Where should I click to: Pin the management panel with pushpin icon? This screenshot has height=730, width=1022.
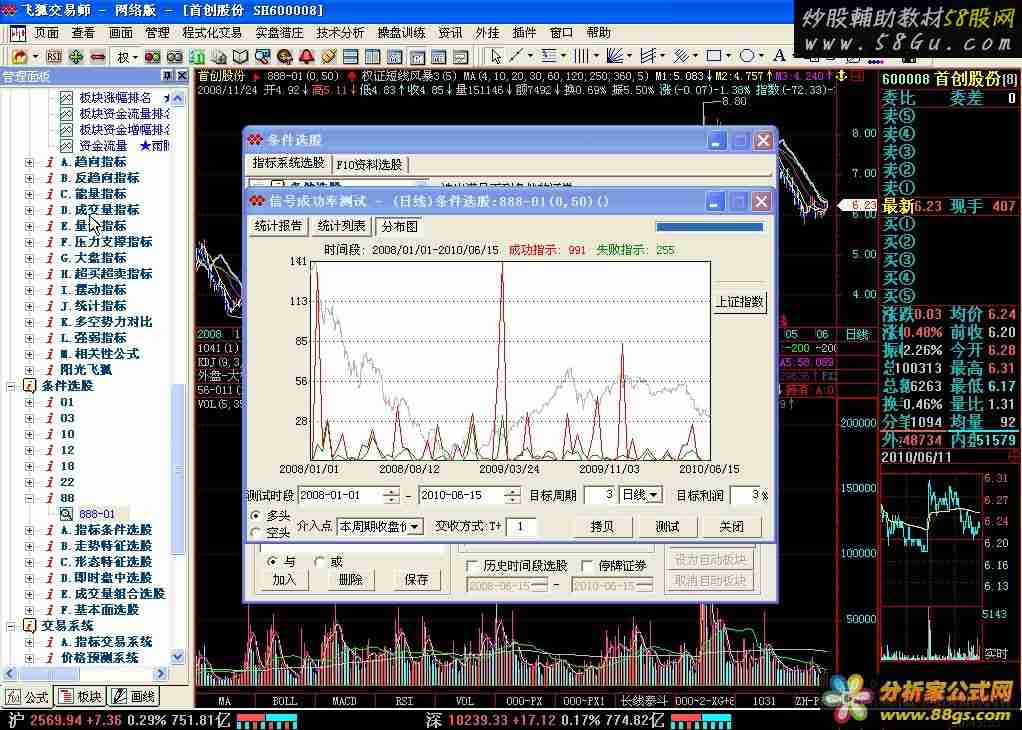166,76
